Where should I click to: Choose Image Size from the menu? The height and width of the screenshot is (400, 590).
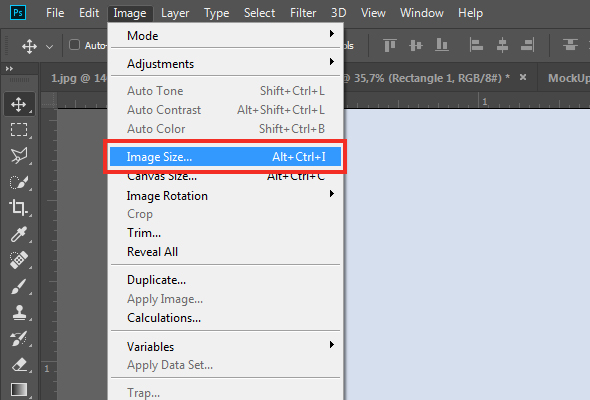click(226, 157)
